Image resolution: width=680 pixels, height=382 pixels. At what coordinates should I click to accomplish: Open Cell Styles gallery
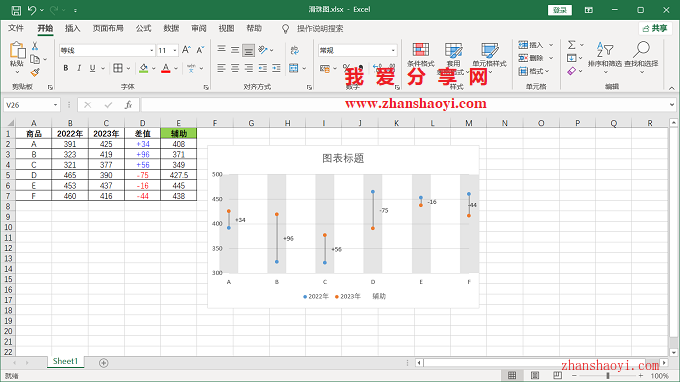(x=490, y=55)
